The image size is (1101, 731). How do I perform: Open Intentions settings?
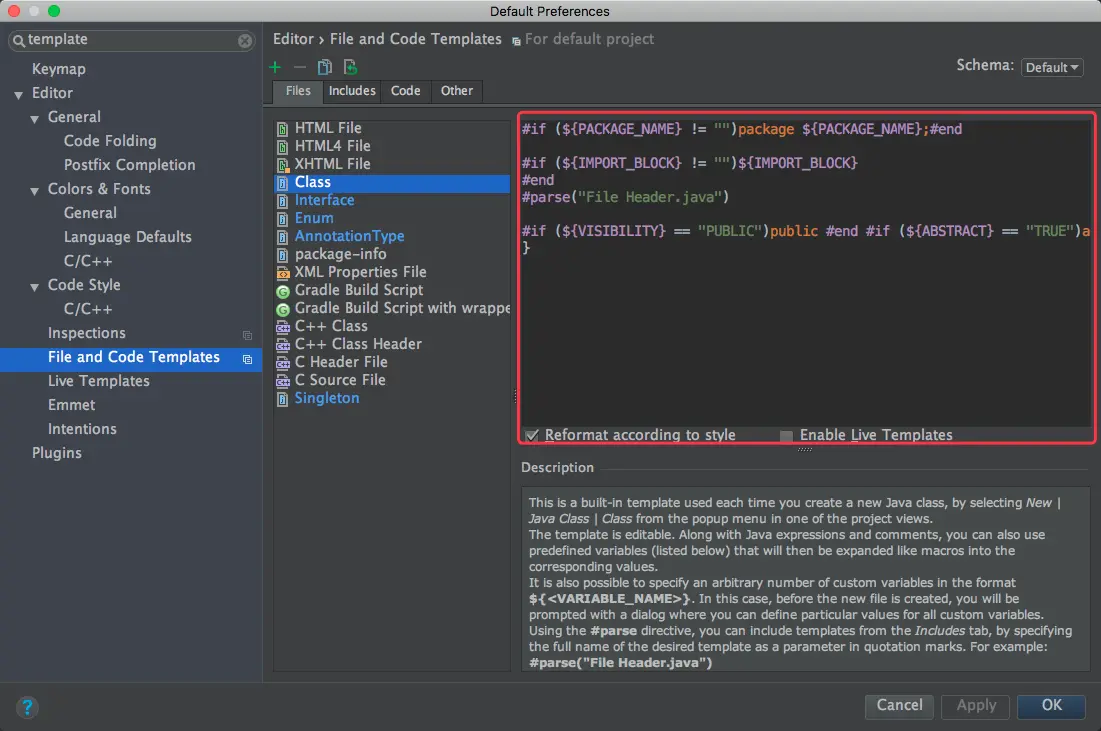pyautogui.click(x=82, y=428)
